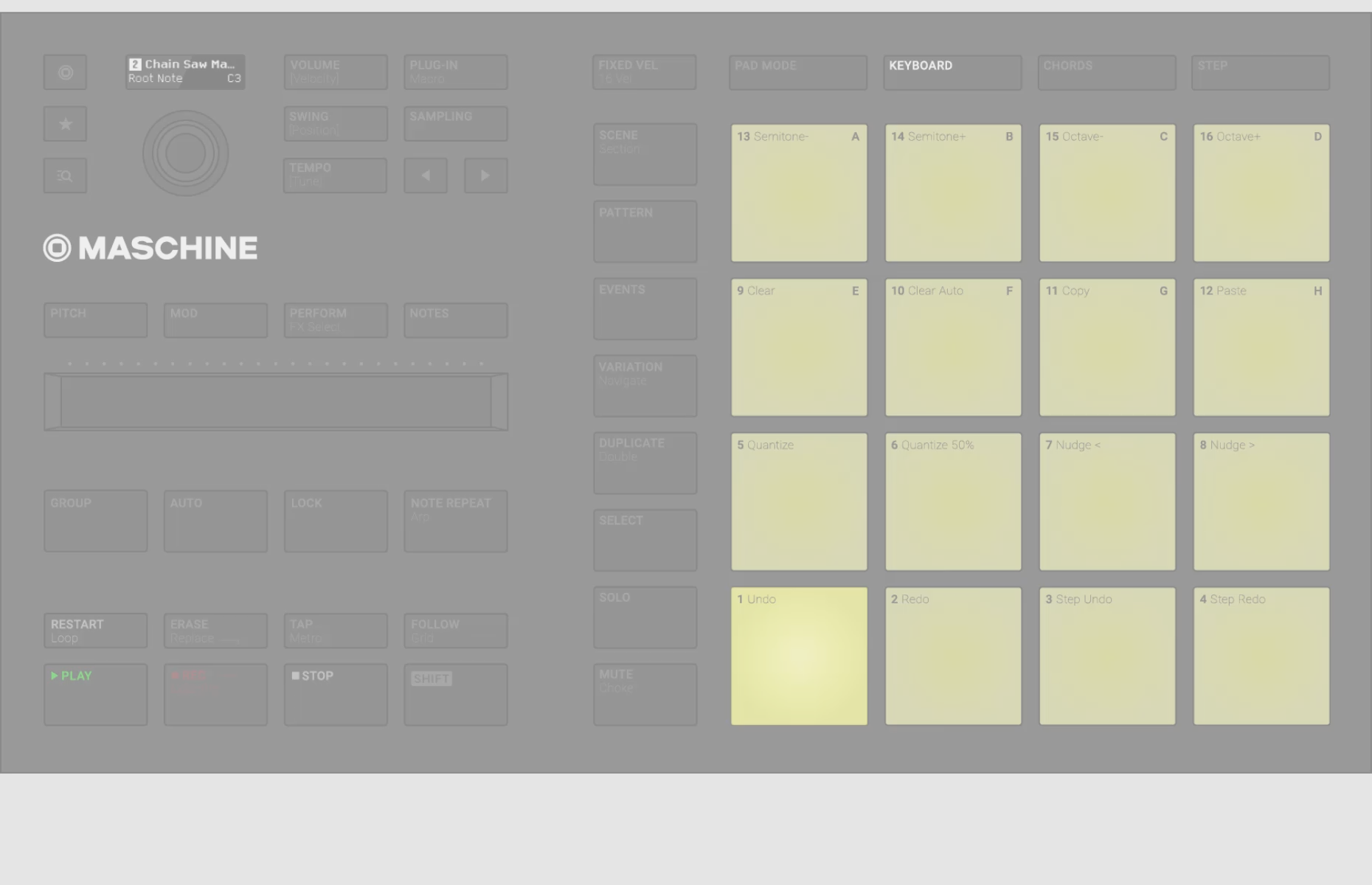This screenshot has width=1372, height=885.
Task: Enable MOD strip mode
Action: click(215, 320)
